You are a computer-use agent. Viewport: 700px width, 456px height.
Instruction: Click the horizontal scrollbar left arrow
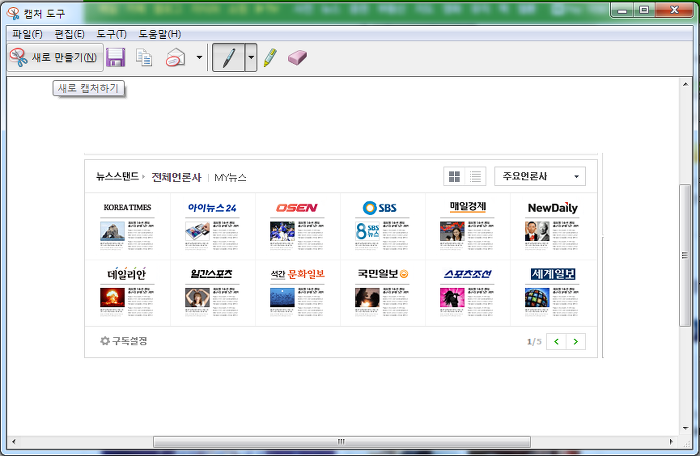click(14, 442)
